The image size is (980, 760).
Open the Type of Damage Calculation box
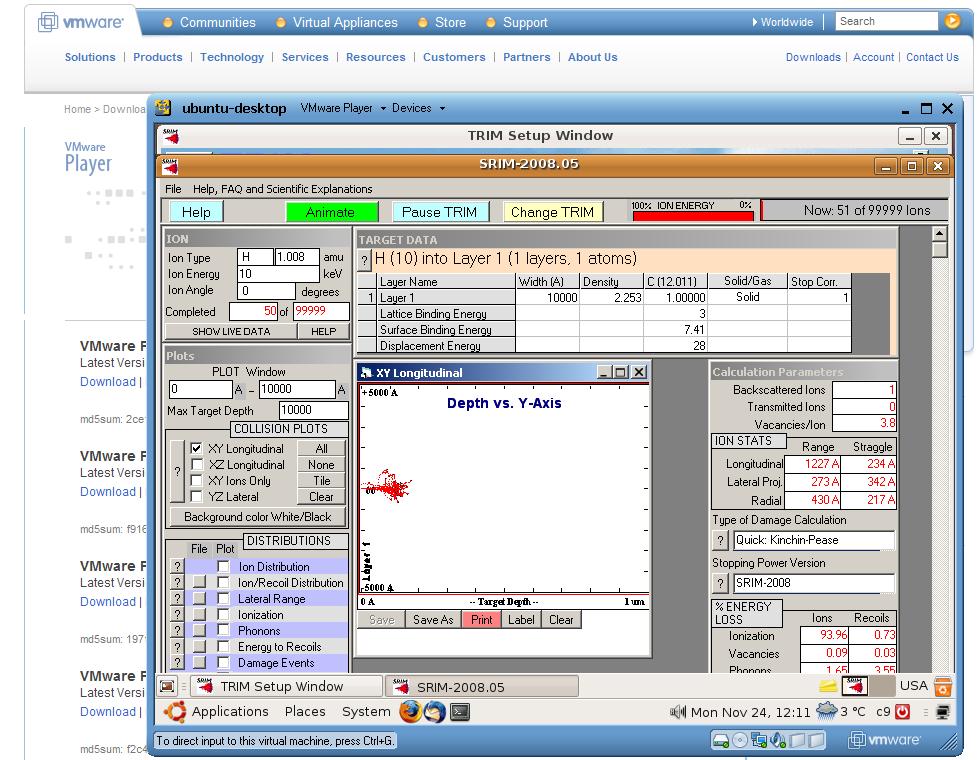pos(813,540)
